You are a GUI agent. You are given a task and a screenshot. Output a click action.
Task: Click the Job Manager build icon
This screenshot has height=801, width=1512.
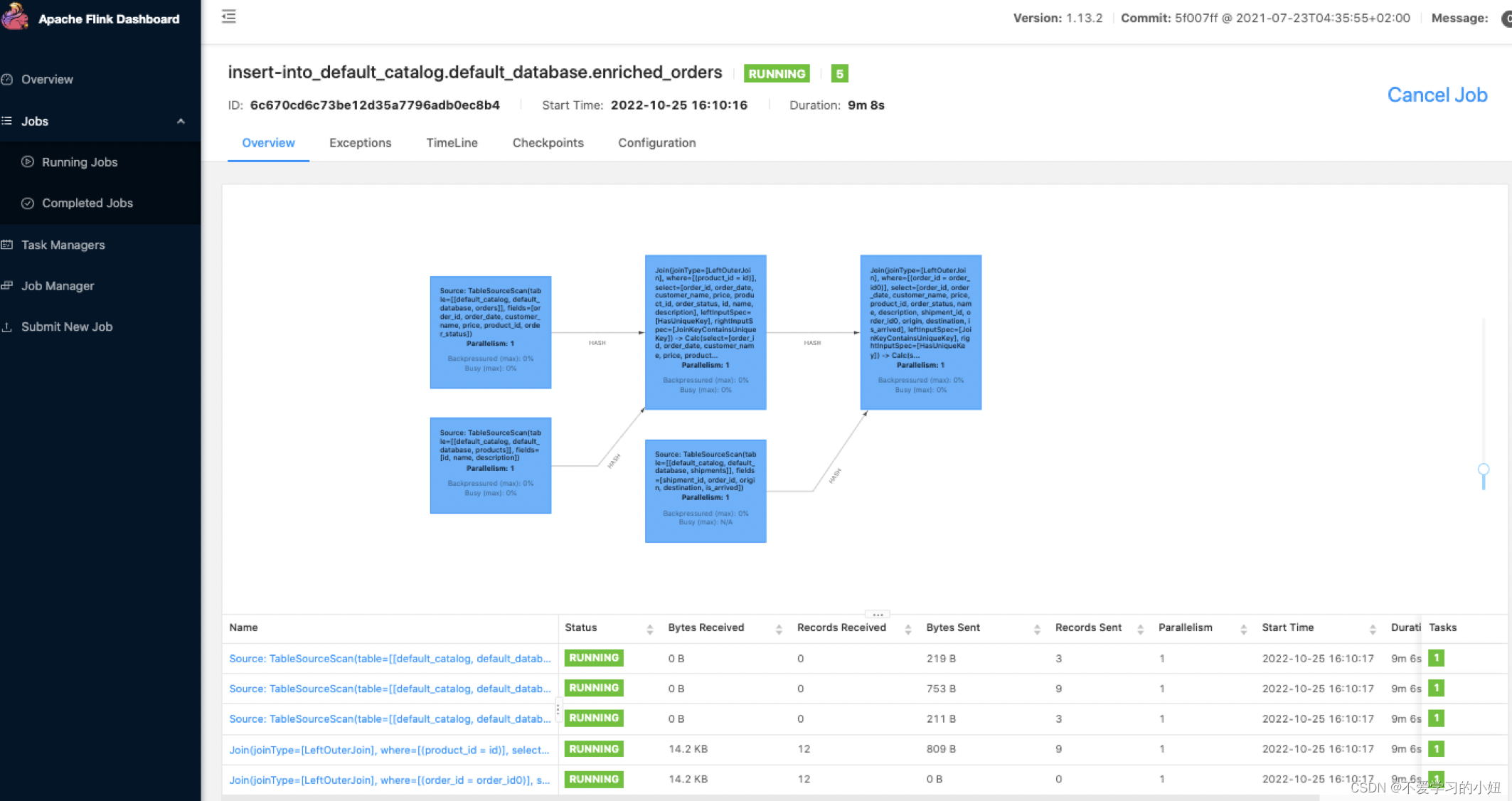point(7,285)
